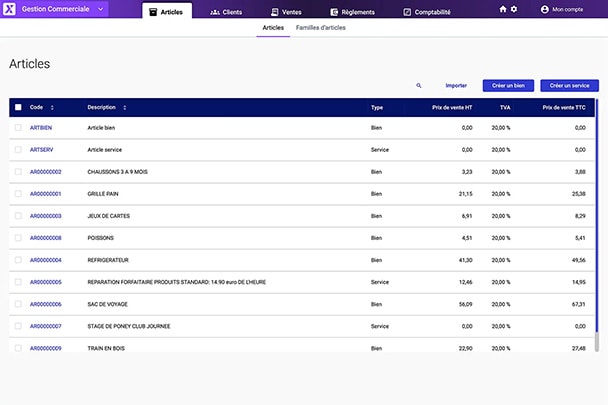
Task: Click the STAGE DE PONEY CLUB JOURNEE text
Action: point(129,327)
